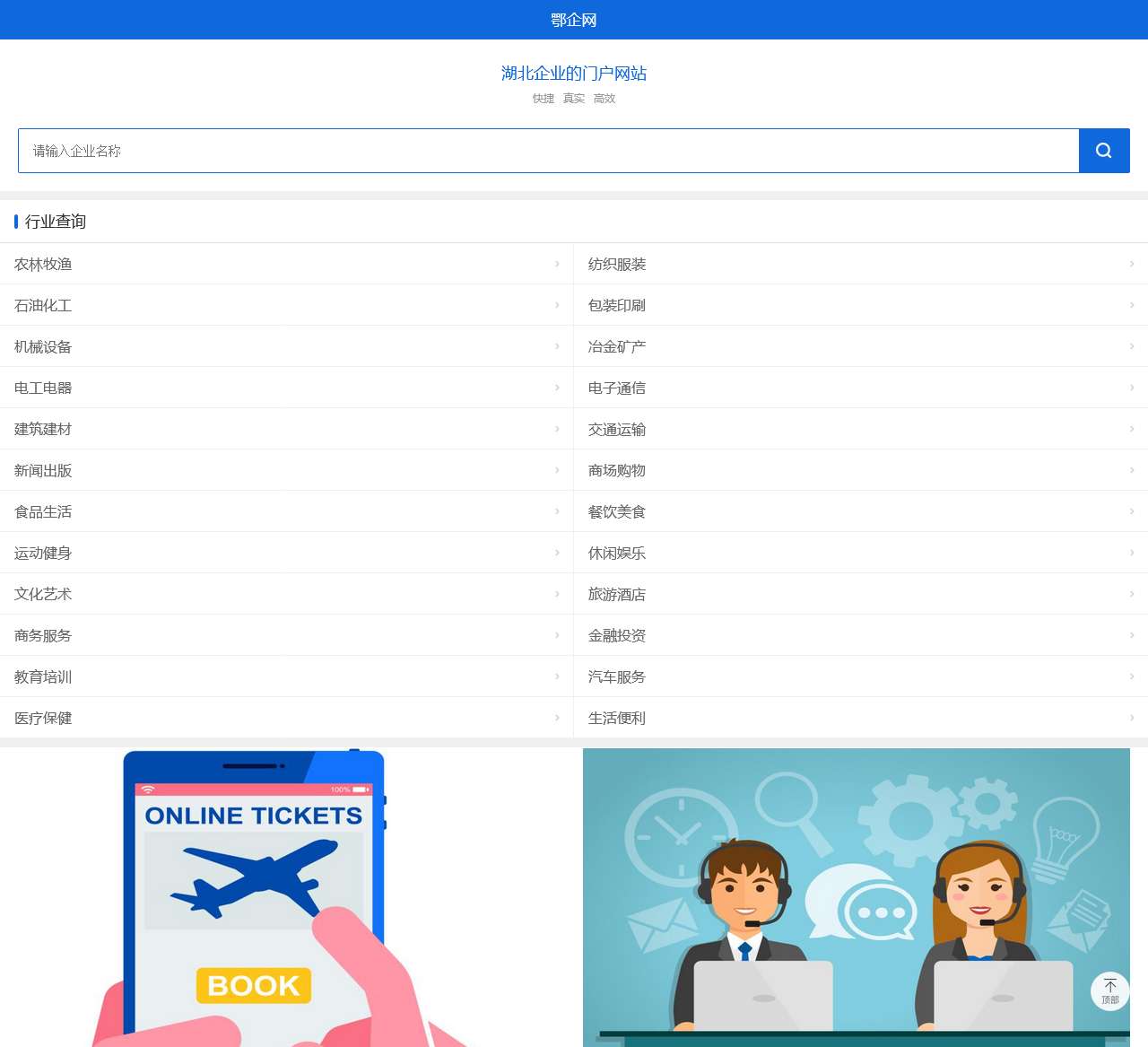
Task: Go to the 餐饮美食 category
Action: point(617,511)
